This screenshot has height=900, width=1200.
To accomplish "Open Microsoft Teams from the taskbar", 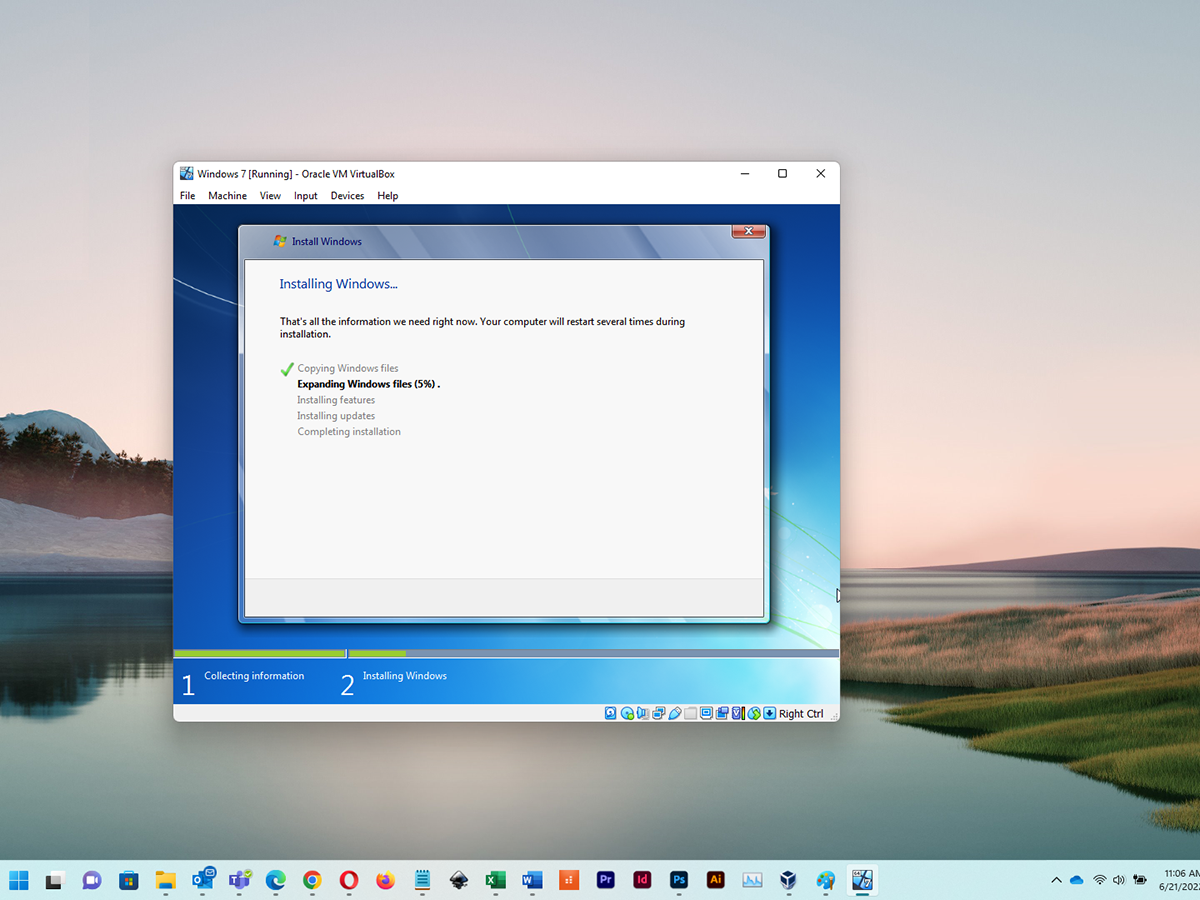I will [239, 880].
